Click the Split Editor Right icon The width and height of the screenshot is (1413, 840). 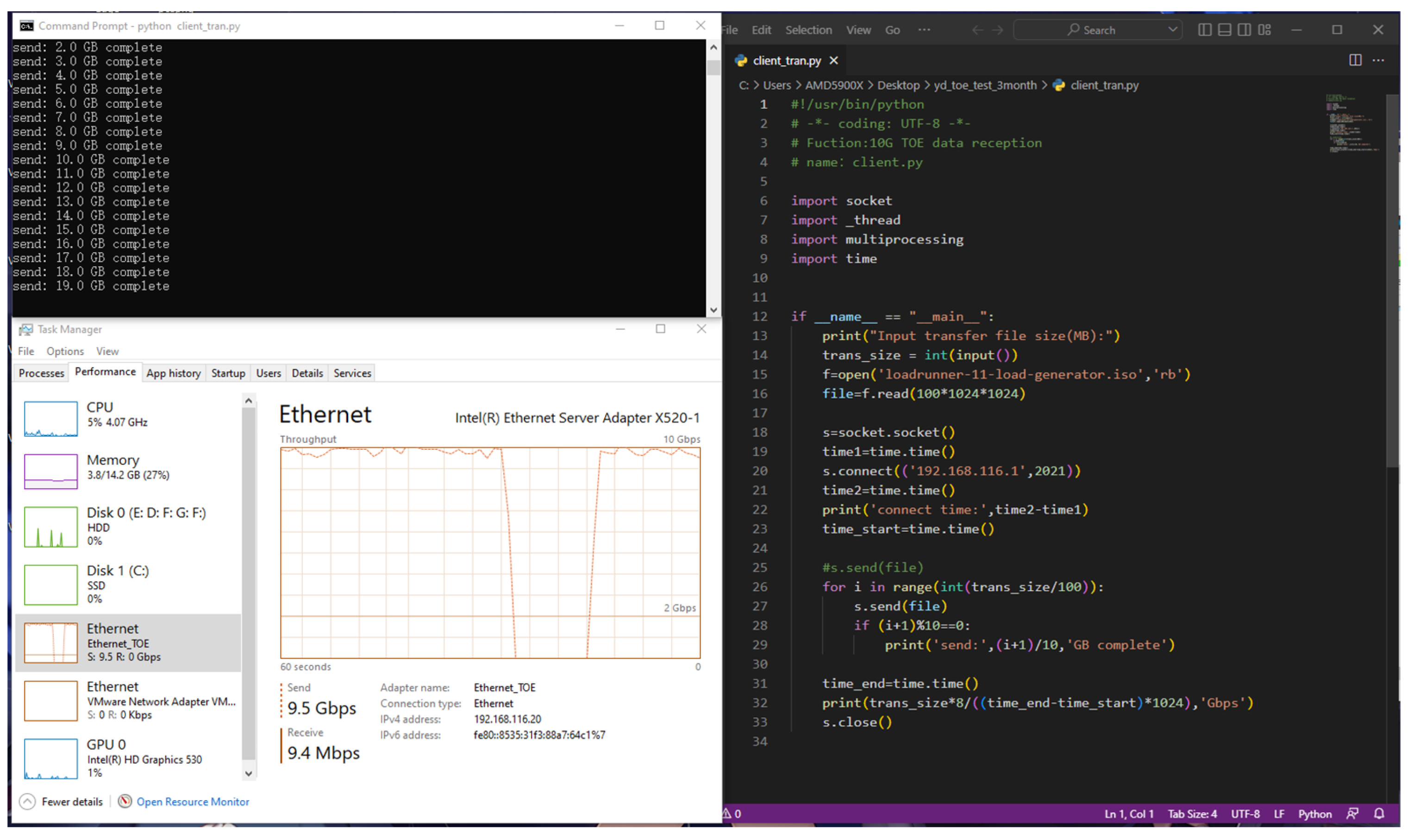click(x=1354, y=60)
